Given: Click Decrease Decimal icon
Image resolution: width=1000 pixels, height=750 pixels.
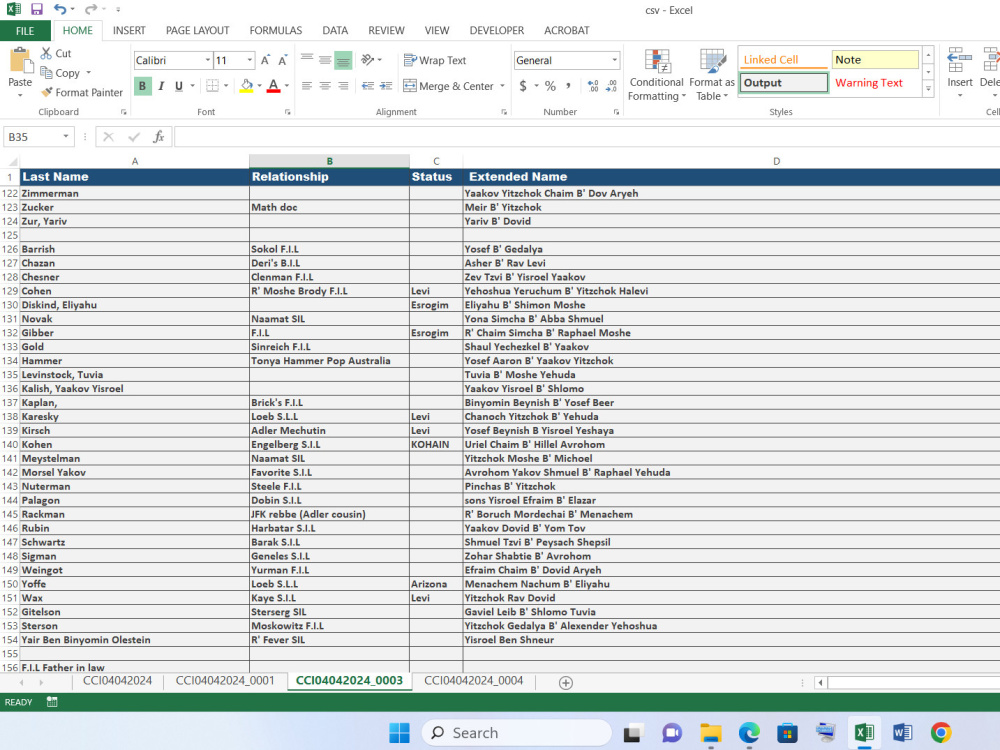Looking at the screenshot, I should click(611, 85).
